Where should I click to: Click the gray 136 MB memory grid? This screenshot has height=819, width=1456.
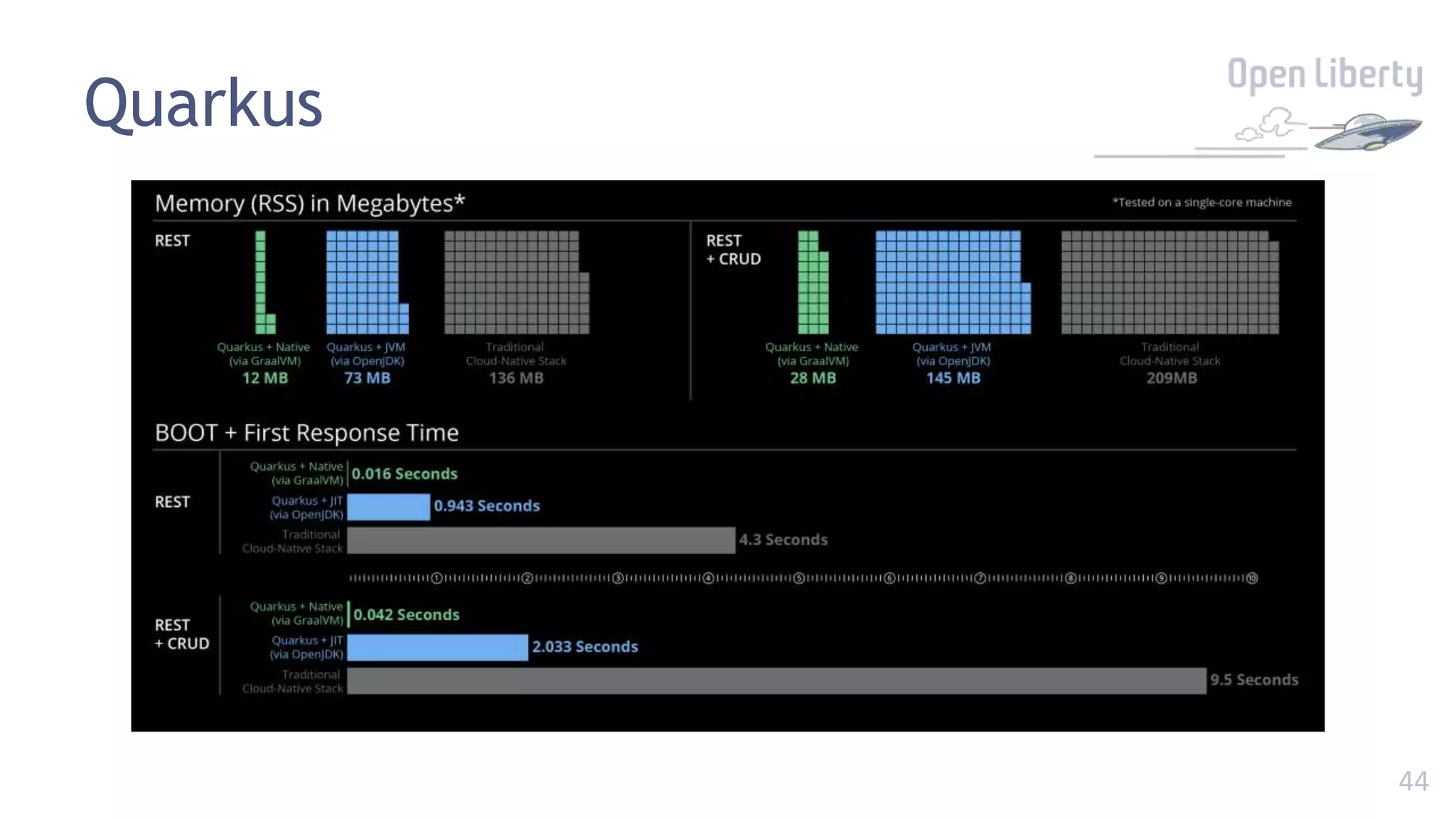(513, 282)
